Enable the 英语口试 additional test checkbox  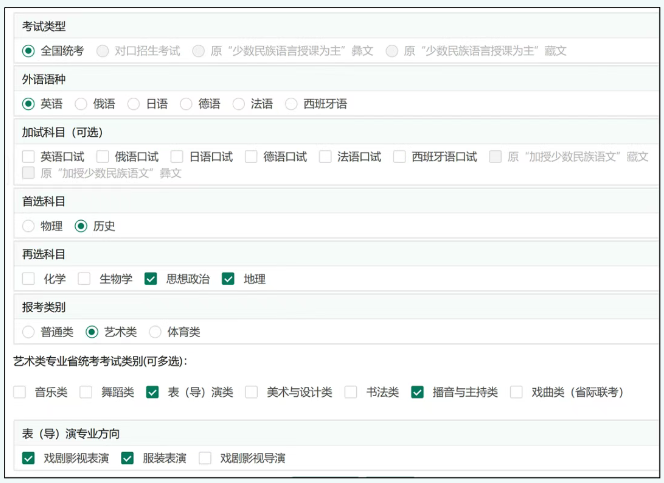click(28, 156)
